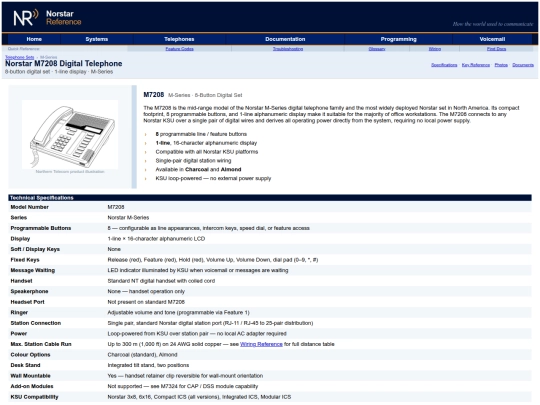Open the Voicemail section
The height and width of the screenshot is (405, 540).
pyautogui.click(x=492, y=39)
